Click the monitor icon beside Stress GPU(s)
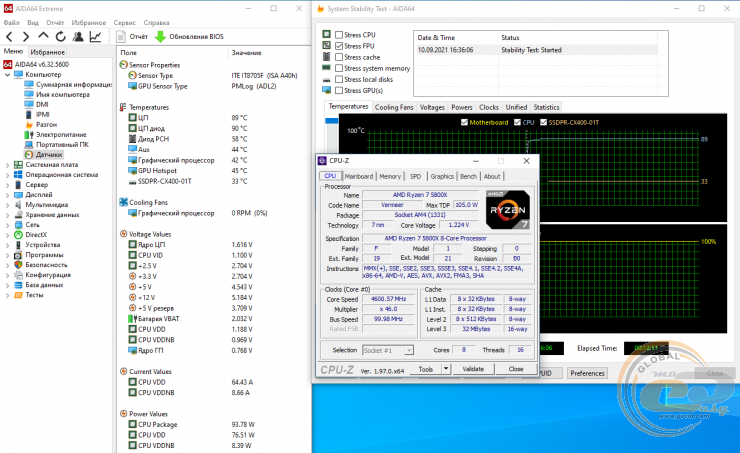This screenshot has width=740, height=453. click(x=327, y=90)
